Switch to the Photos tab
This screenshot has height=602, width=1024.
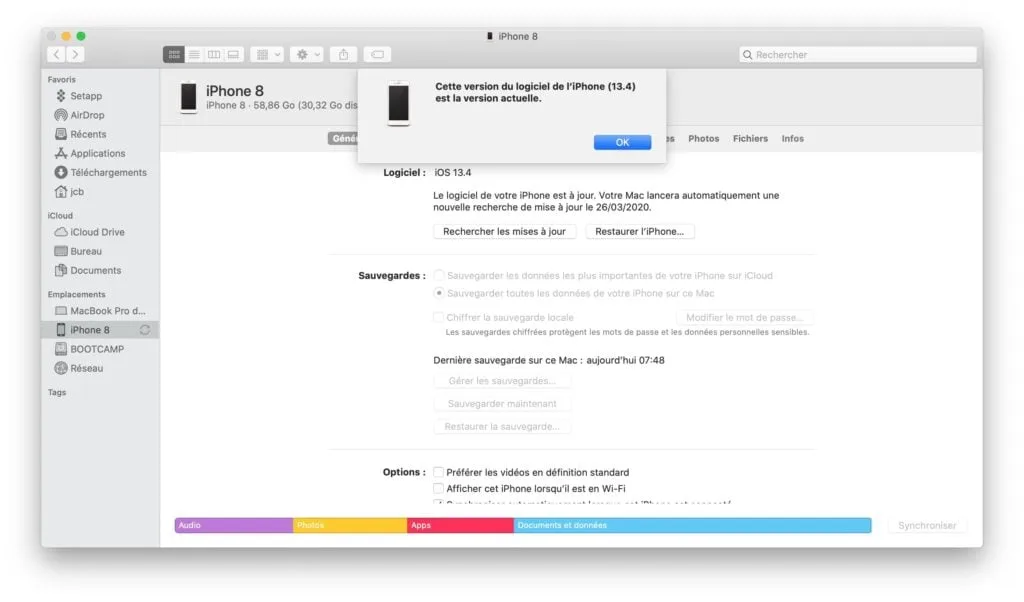(703, 138)
